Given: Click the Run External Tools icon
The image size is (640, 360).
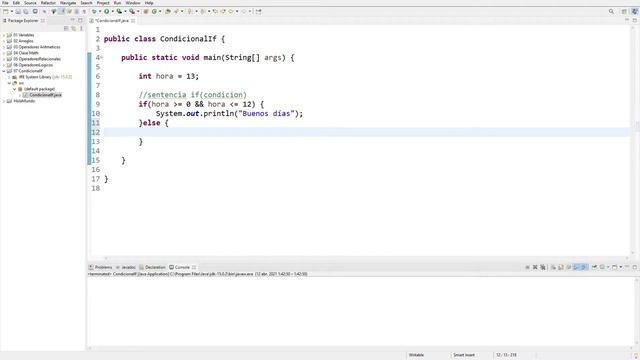Looking at the screenshot, I should [x=132, y=11].
